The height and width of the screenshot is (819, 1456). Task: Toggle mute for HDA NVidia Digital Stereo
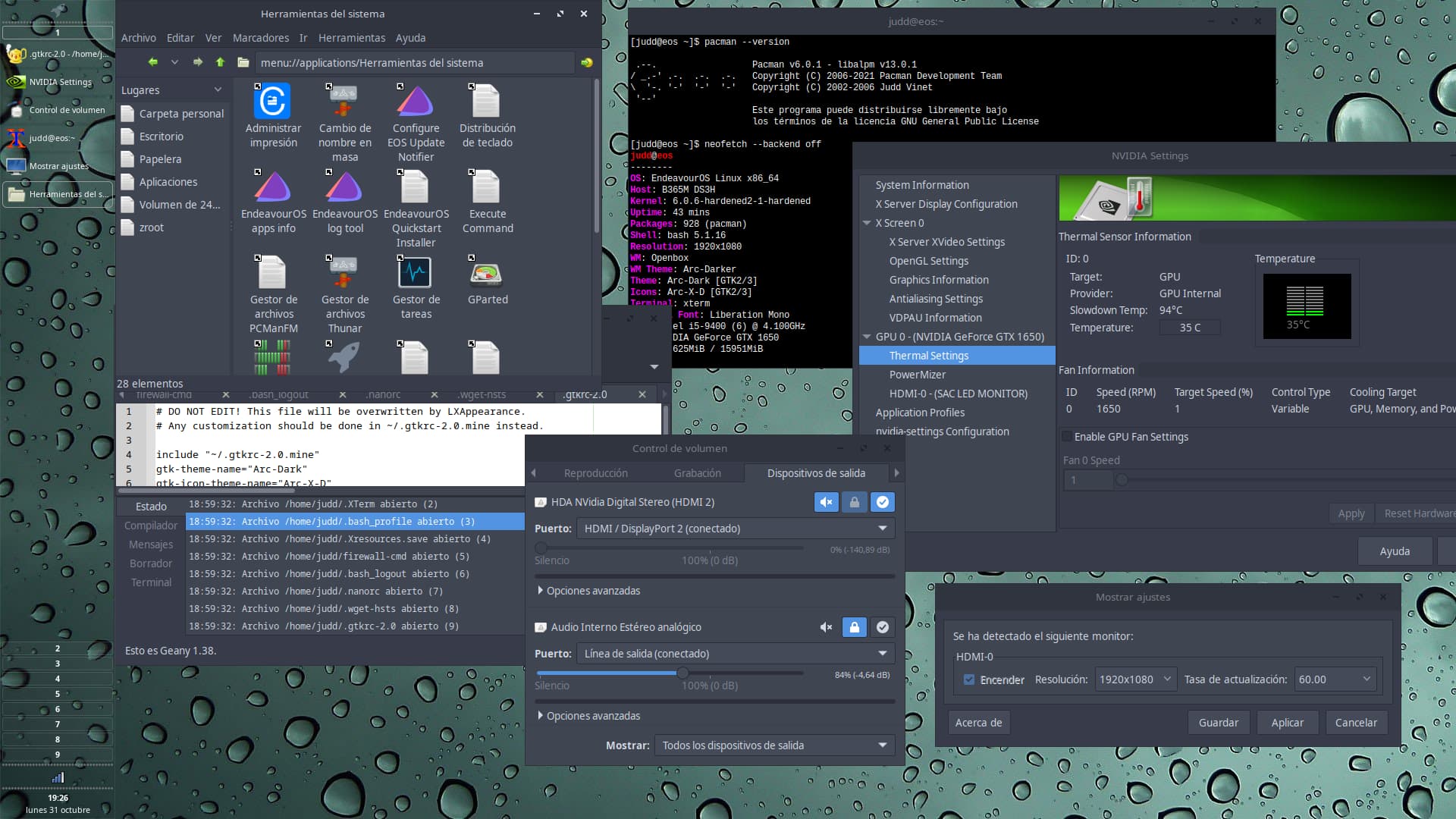pyautogui.click(x=826, y=502)
